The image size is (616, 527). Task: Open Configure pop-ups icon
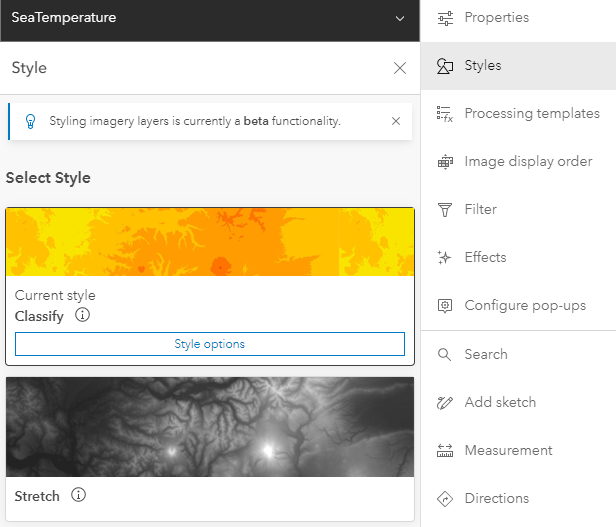point(446,306)
